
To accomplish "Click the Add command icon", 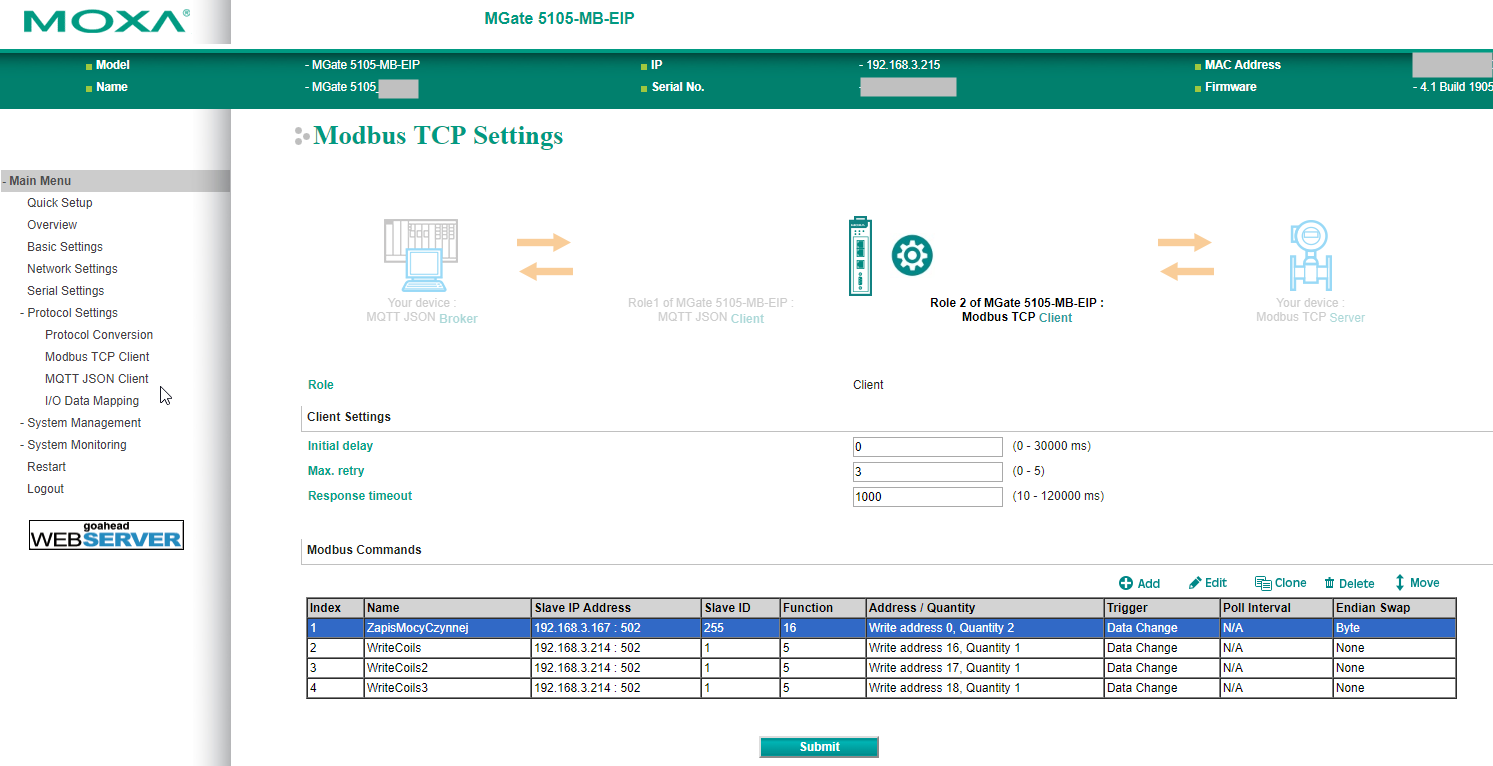I will click(1126, 583).
